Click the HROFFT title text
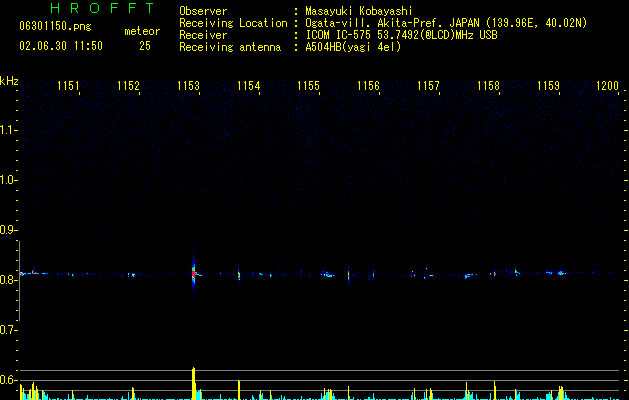The width and height of the screenshot is (629, 400). coord(103,8)
